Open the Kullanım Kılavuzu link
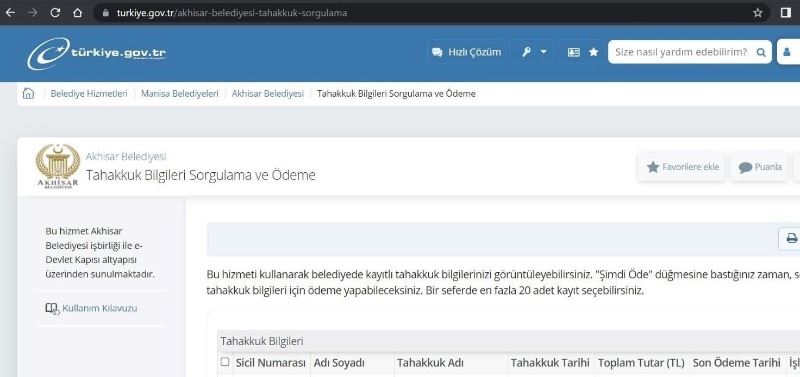Screen dimensions: 800x377 (x=91, y=308)
